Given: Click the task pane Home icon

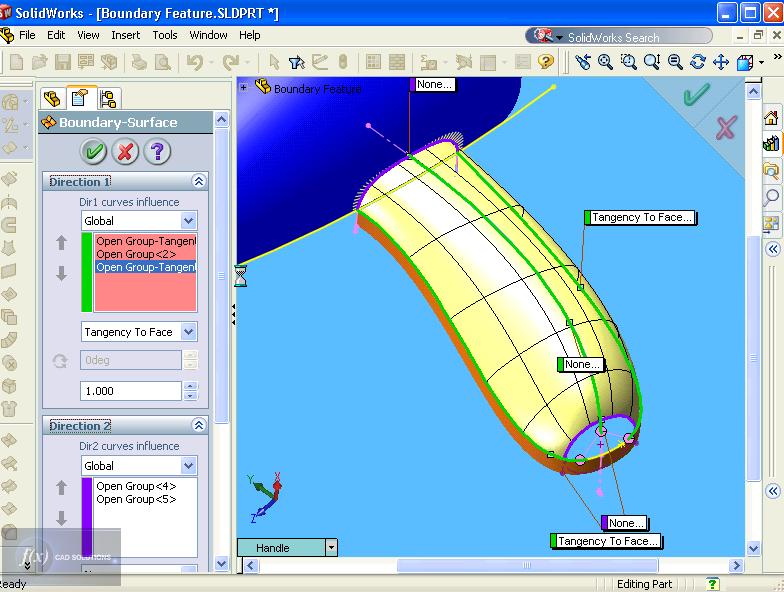Looking at the screenshot, I should pyautogui.click(x=771, y=118).
